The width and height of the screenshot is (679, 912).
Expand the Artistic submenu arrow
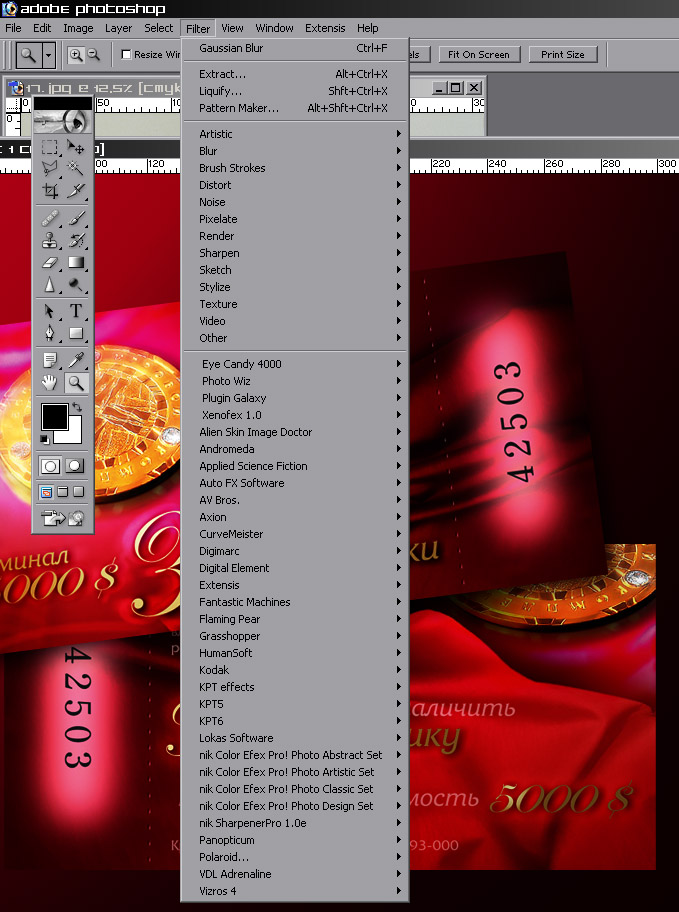399,134
